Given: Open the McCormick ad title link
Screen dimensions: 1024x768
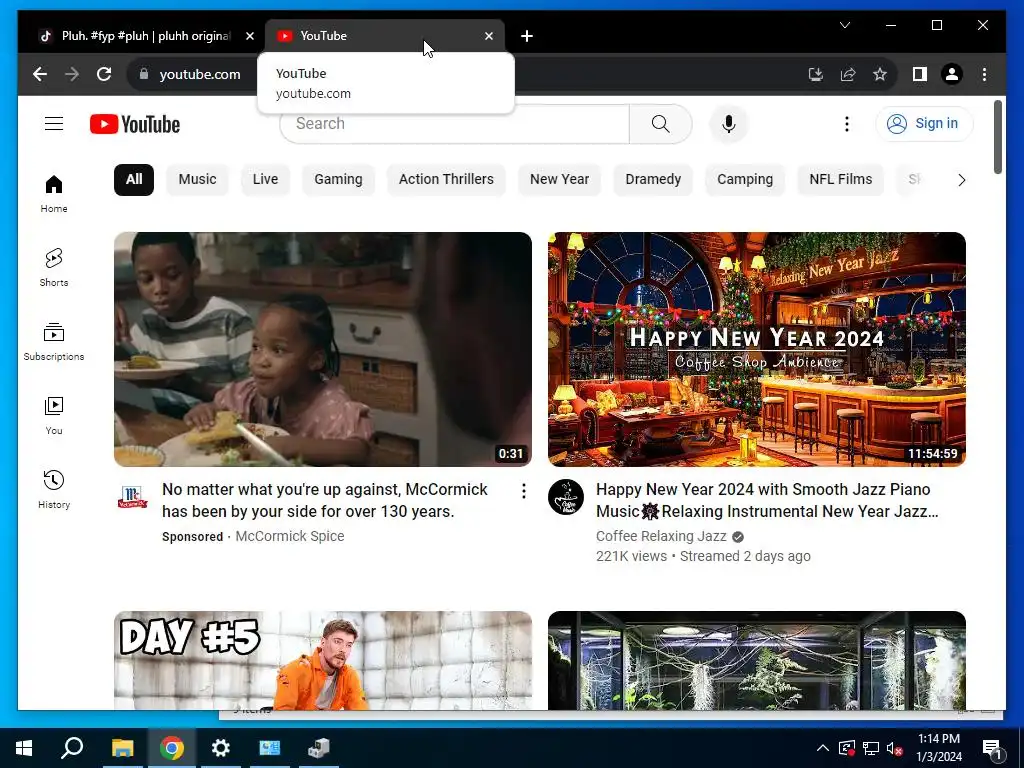Looking at the screenshot, I should pos(325,500).
